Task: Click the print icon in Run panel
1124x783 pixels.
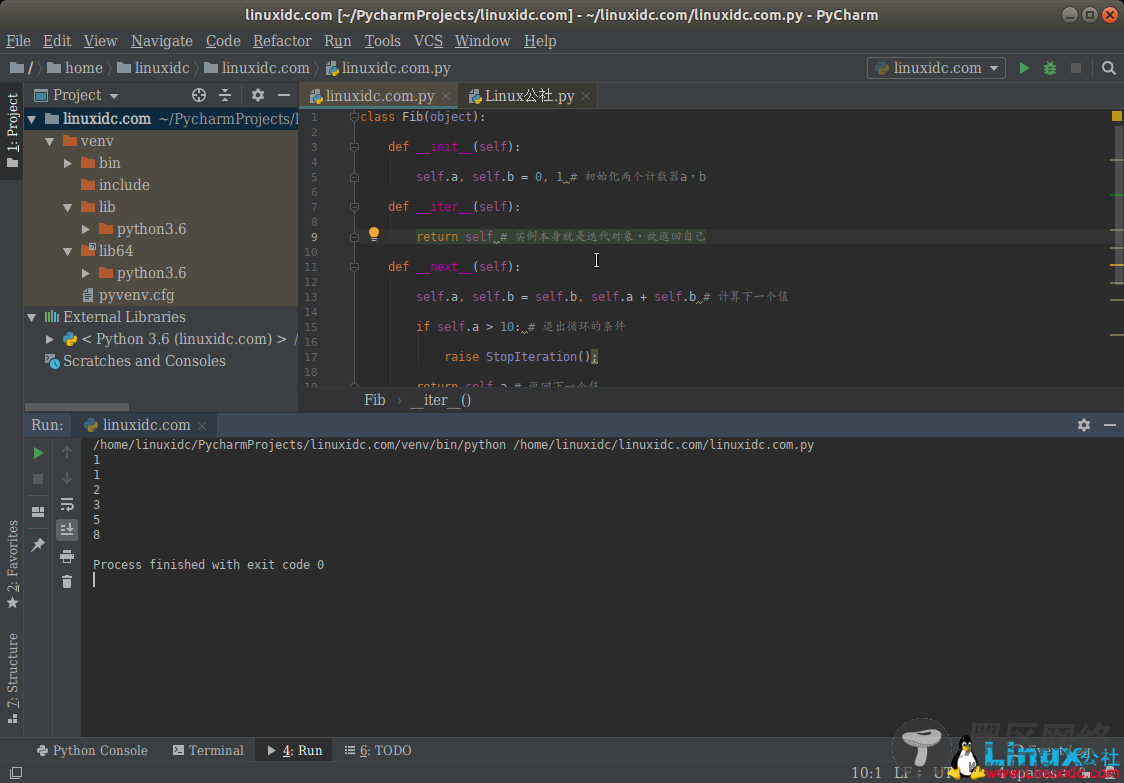Action: coord(67,556)
